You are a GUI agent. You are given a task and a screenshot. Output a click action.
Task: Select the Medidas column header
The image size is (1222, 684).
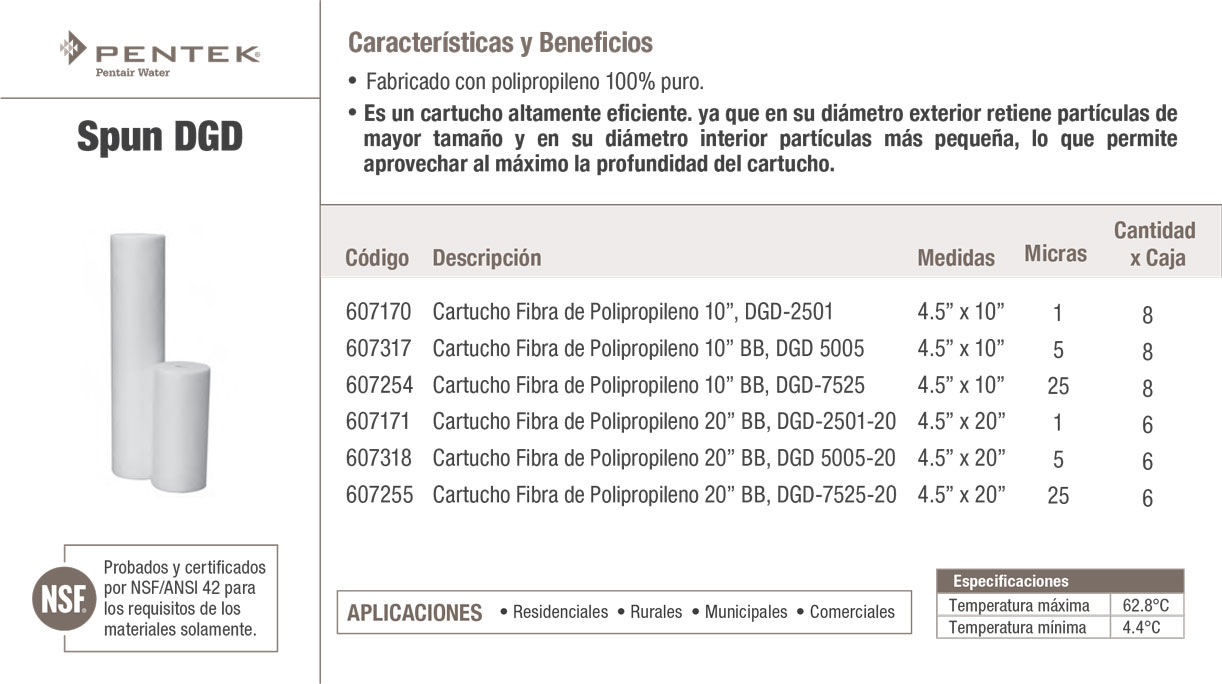point(956,258)
